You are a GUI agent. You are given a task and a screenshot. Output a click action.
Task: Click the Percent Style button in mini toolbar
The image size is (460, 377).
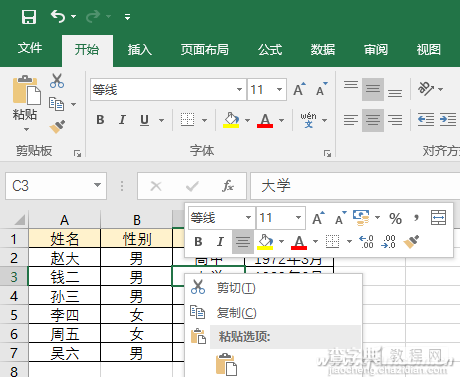click(395, 219)
